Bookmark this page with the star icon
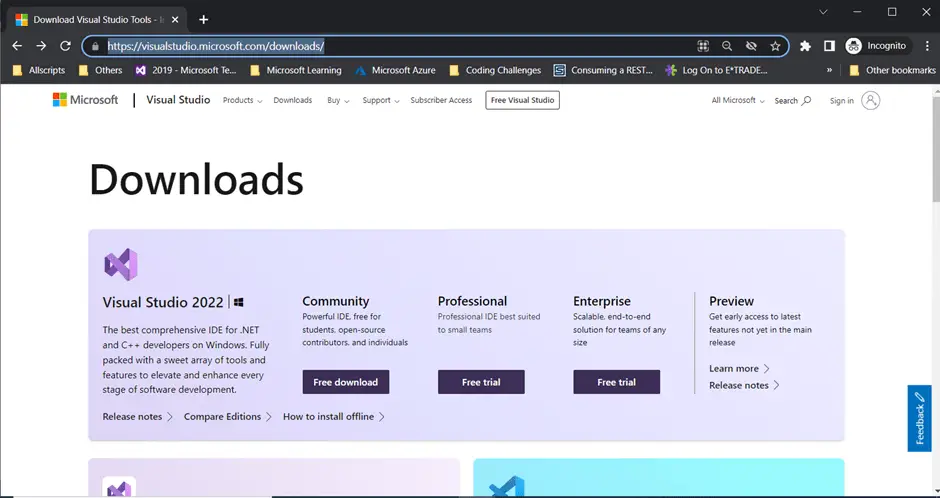940x498 pixels. click(x=775, y=46)
